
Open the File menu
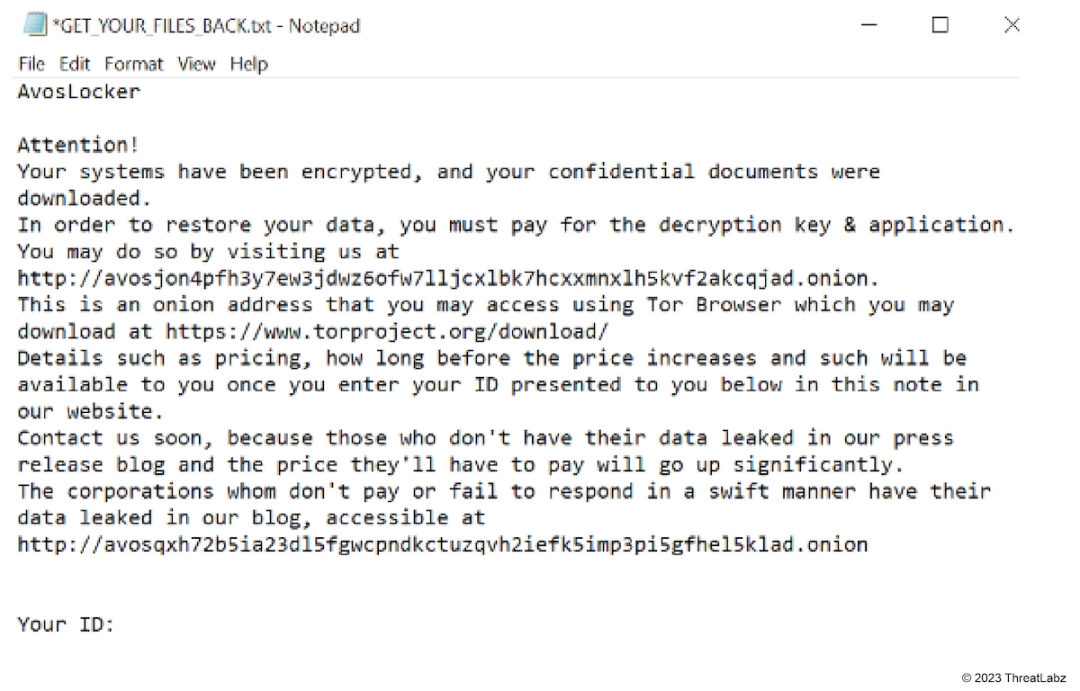tap(31, 64)
